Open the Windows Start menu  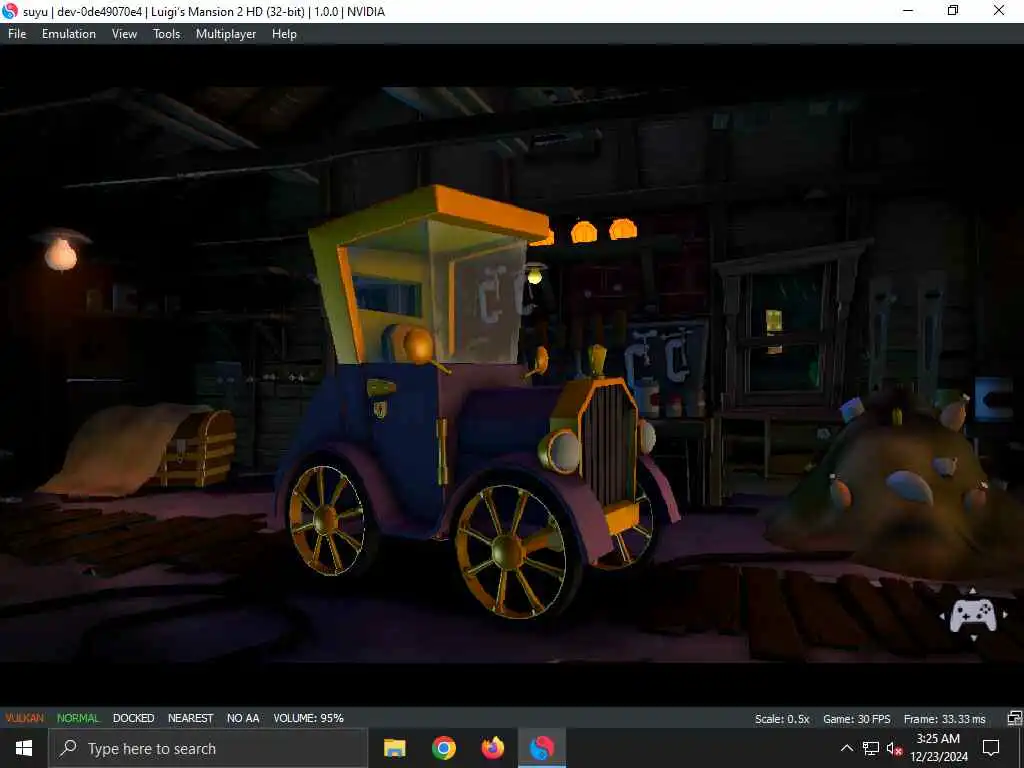pyautogui.click(x=24, y=748)
